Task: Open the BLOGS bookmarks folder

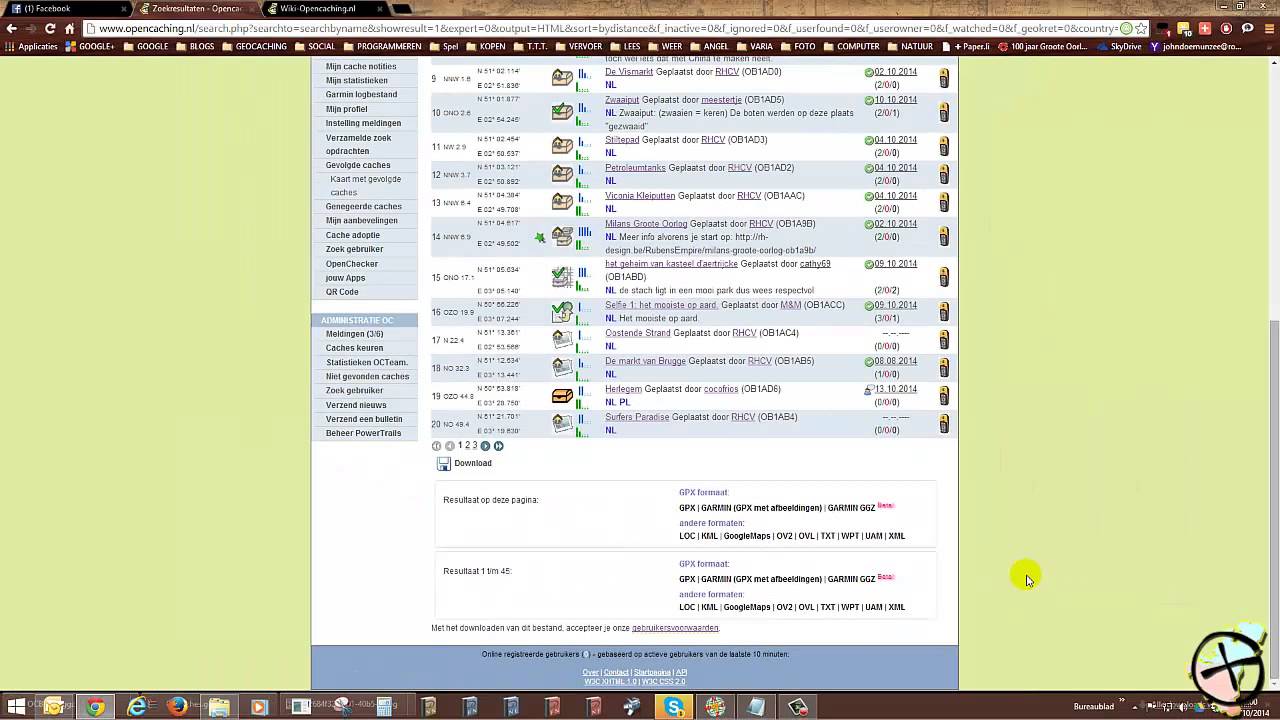Action: click(x=194, y=46)
